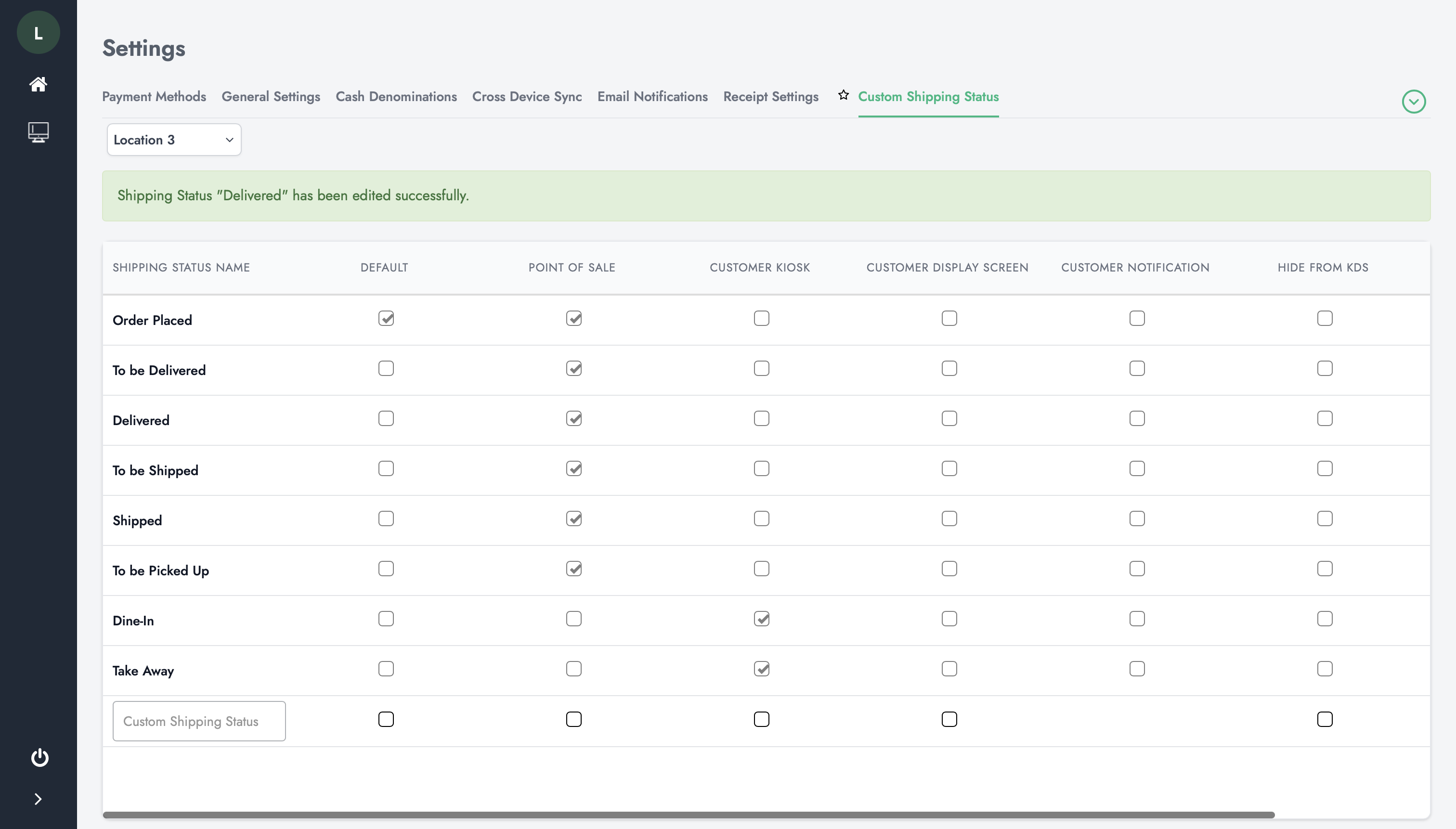The width and height of the screenshot is (1456, 829).
Task: Check Default for To be Delivered
Action: coord(386,368)
